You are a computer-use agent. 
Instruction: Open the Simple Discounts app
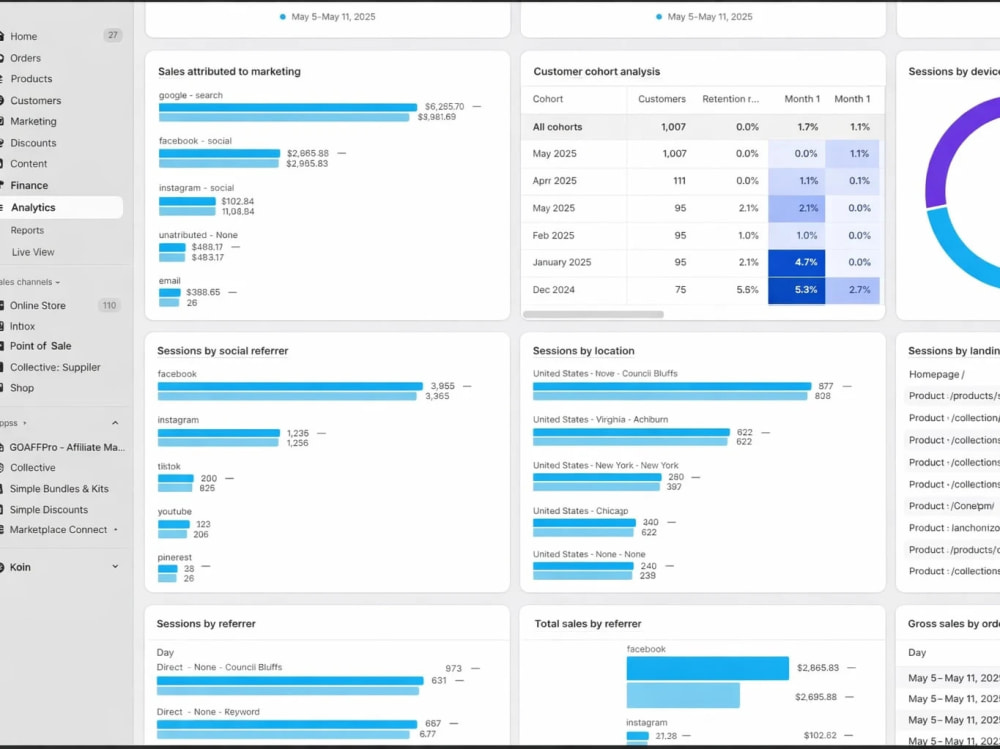pos(48,510)
